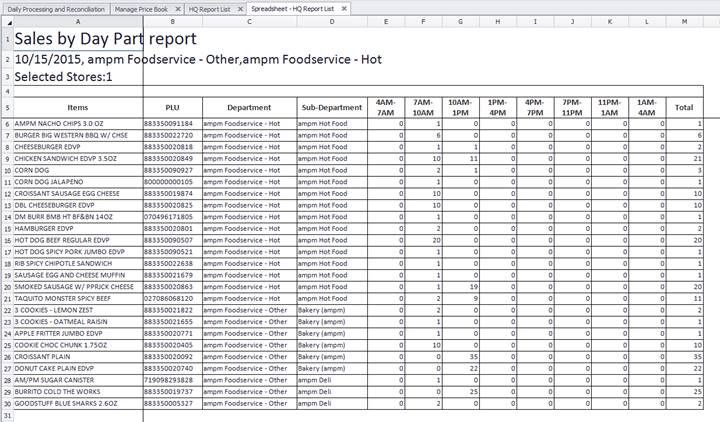Click the 'Department' heading cell
The width and height of the screenshot is (720, 422).
coord(249,107)
